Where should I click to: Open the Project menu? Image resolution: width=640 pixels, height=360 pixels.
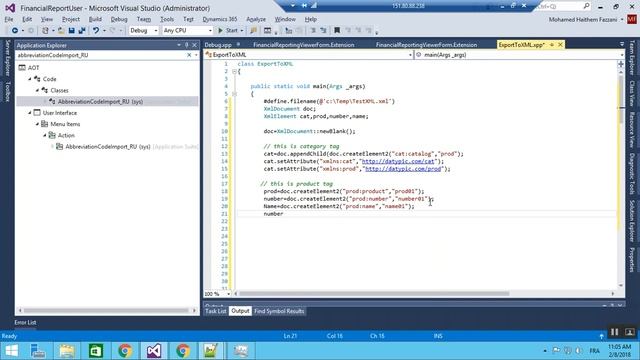71,19
